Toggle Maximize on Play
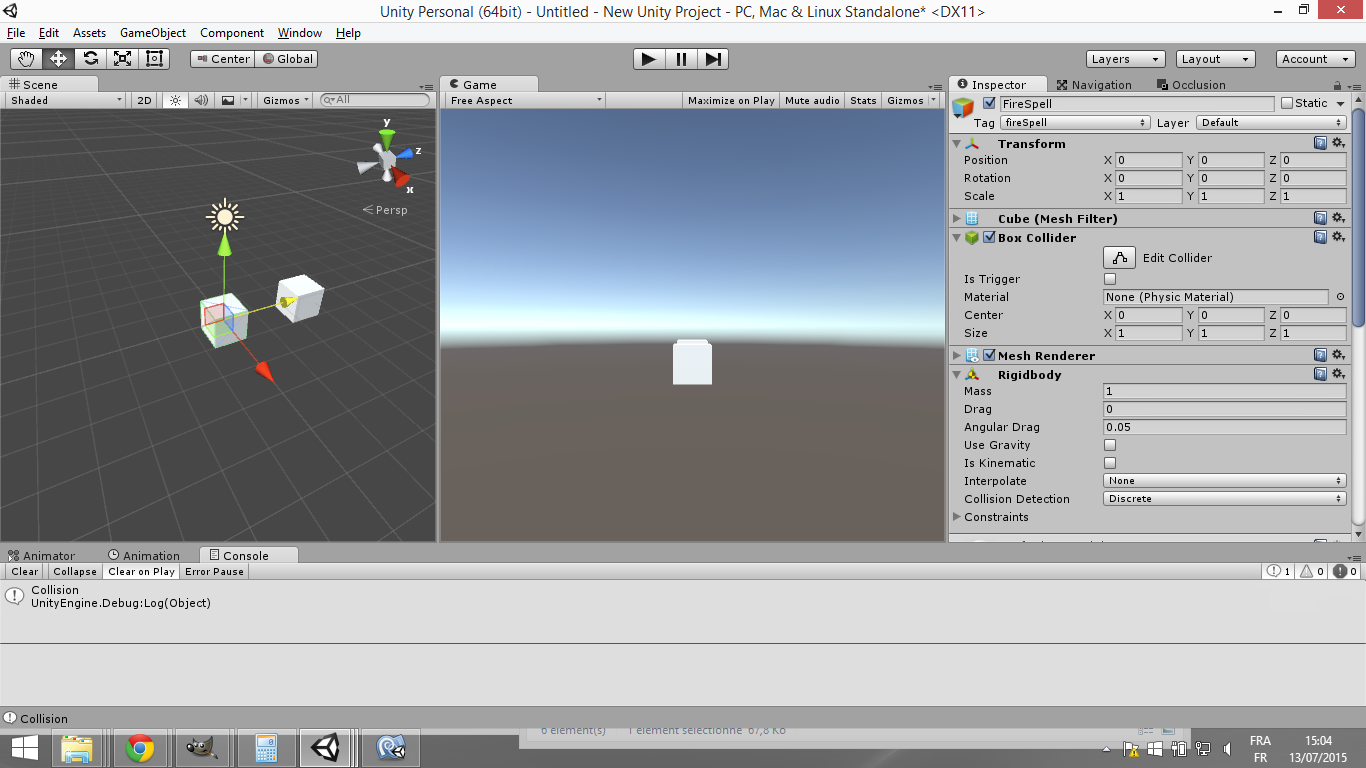The height and width of the screenshot is (768, 1366). click(731, 100)
